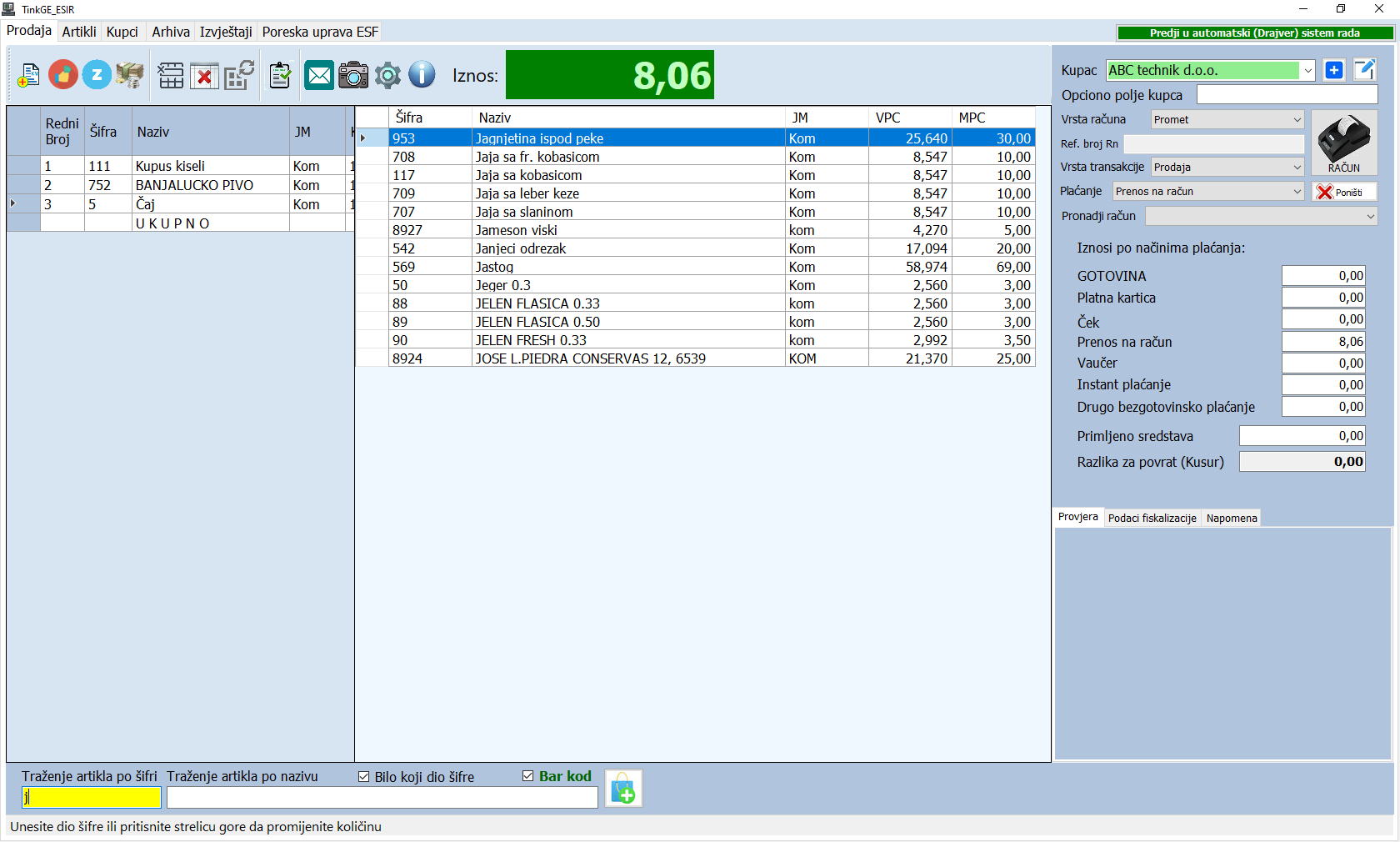Add new customer with blue plus button
Screen dimensions: 1400x842
tap(1334, 71)
